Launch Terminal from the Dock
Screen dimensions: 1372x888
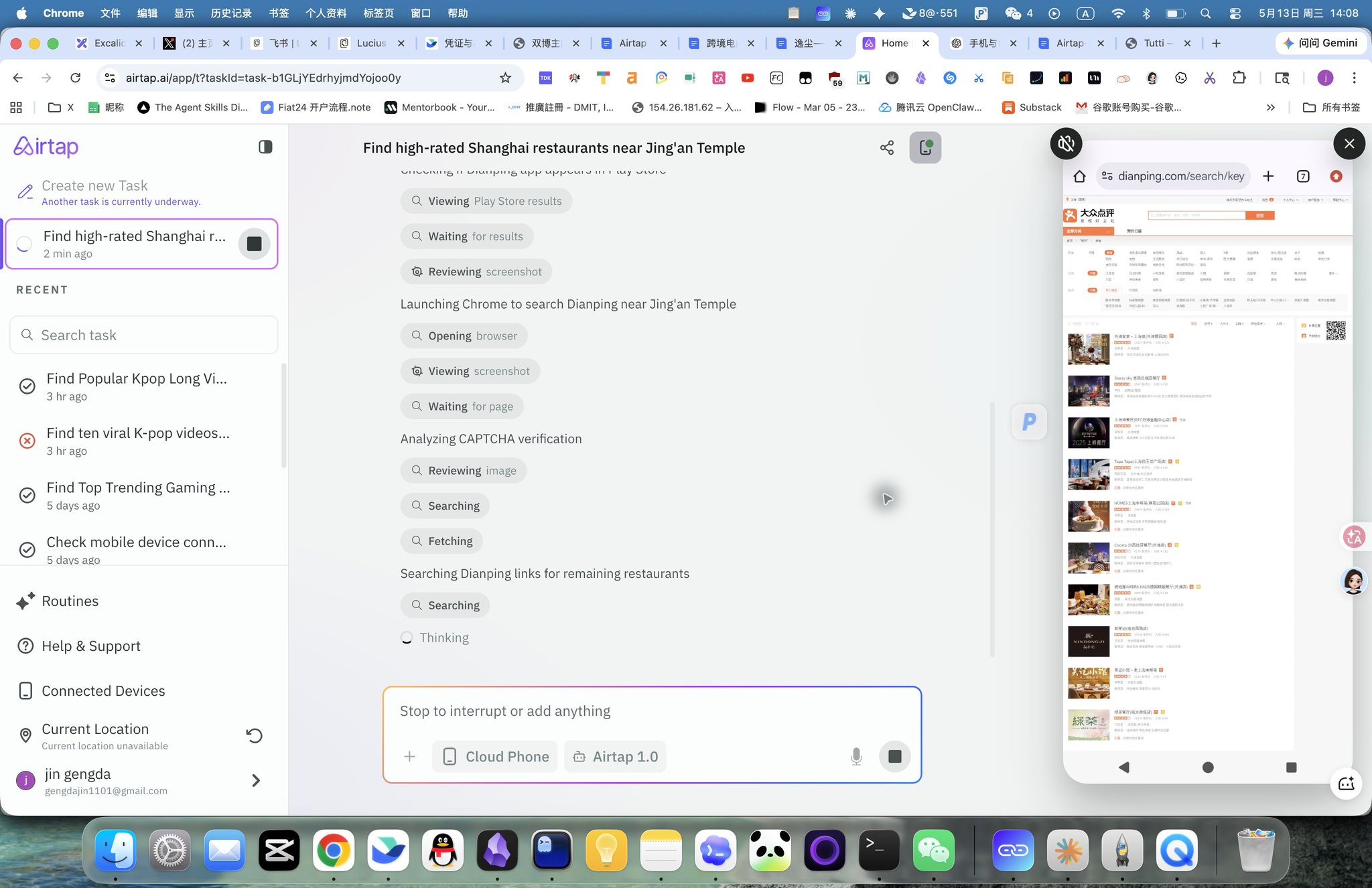878,851
